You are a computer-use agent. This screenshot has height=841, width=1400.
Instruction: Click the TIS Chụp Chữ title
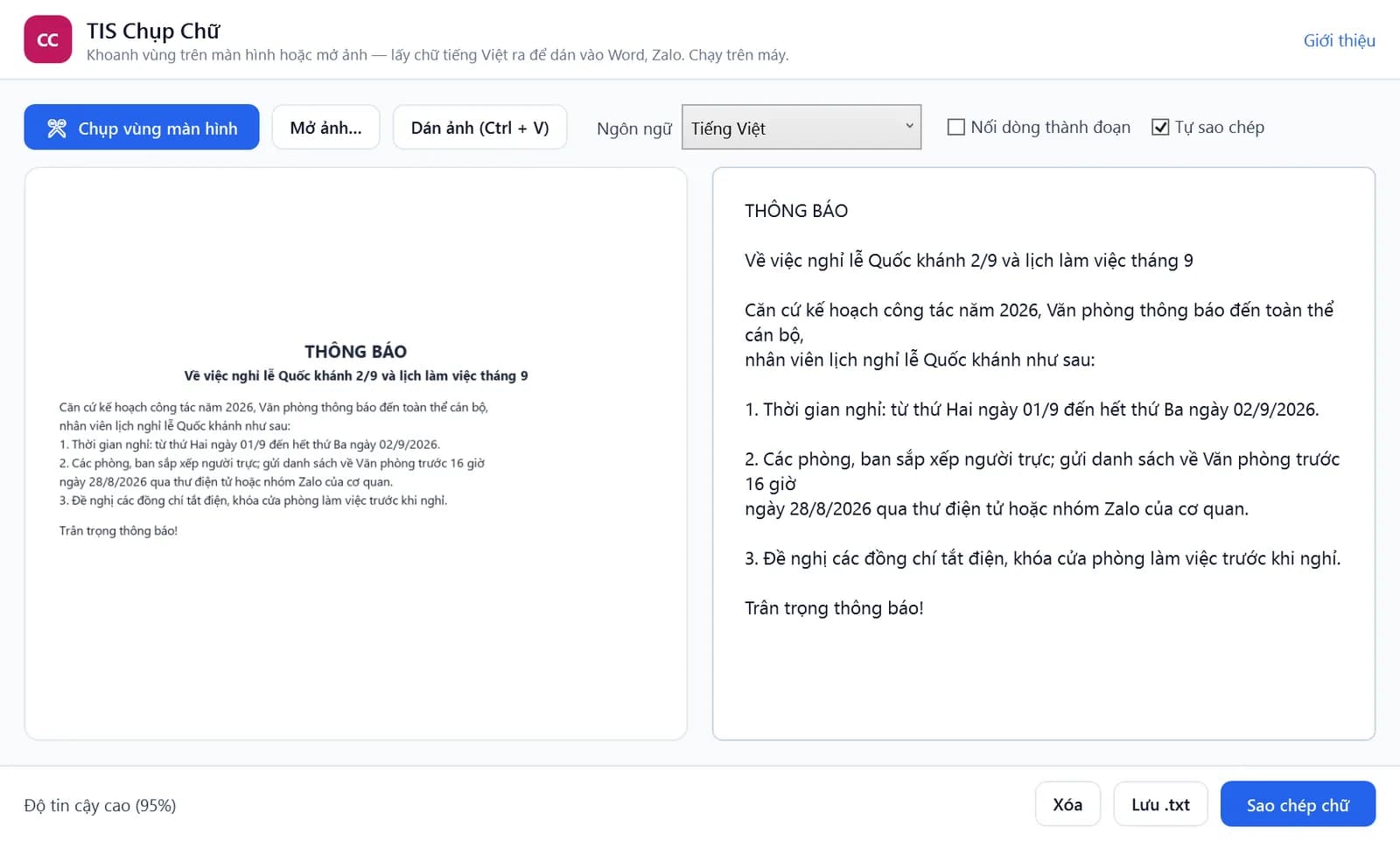(153, 31)
